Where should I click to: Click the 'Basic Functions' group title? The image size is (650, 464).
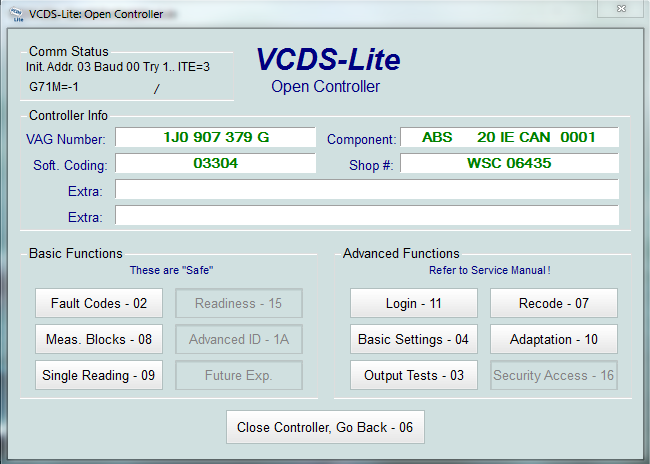coord(75,253)
